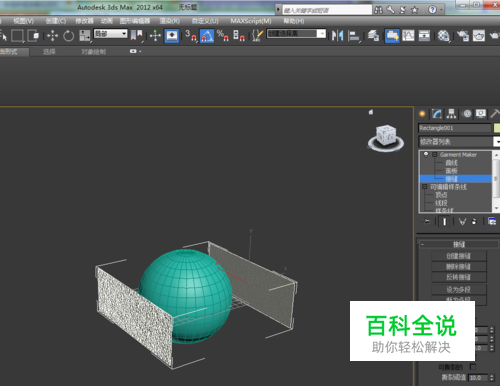
Task: Click the search keyword input field
Action: point(327,10)
